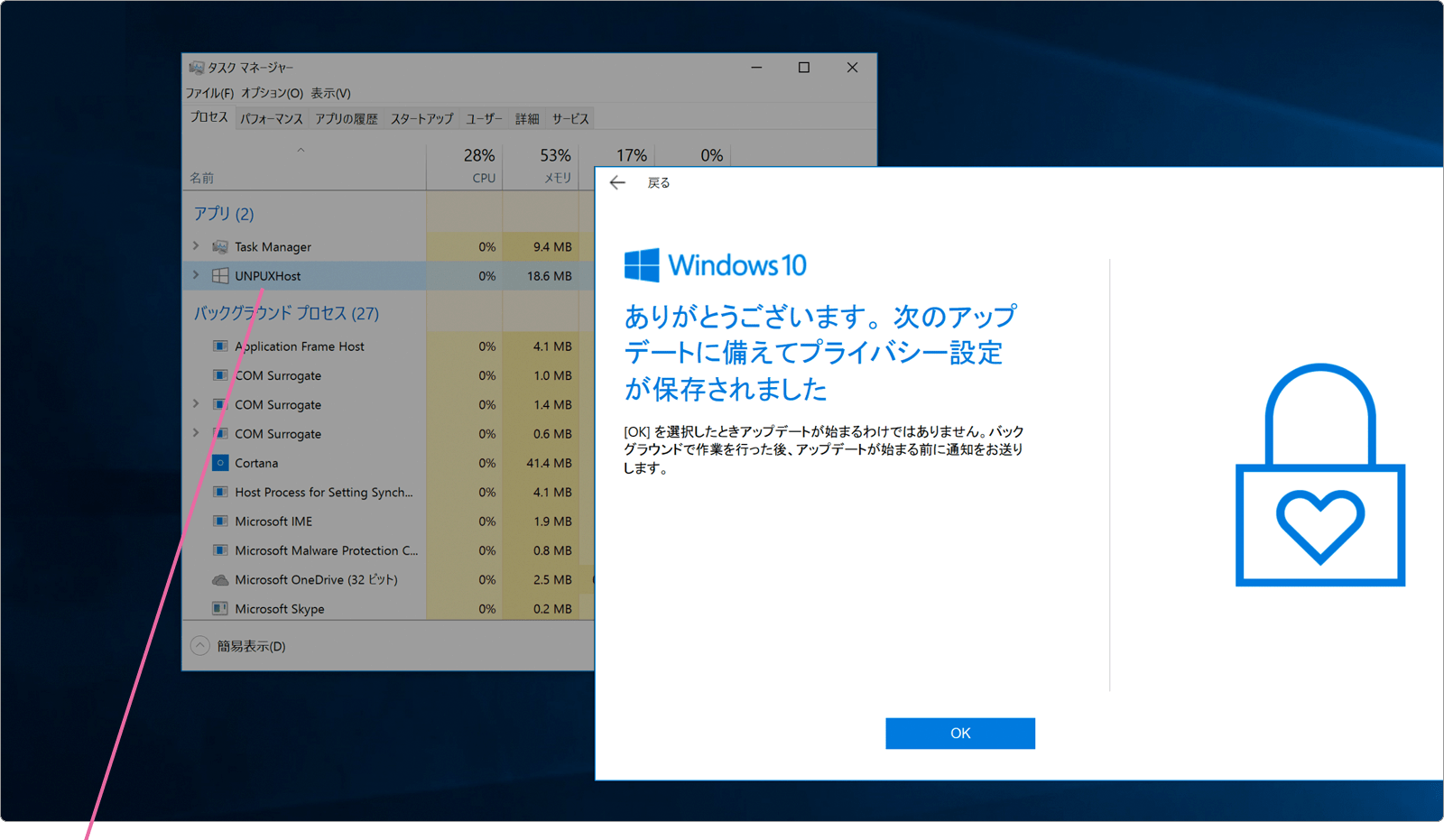Screen dimensions: 1444x840
Task: Click Task Manager's 9.4 MB memory value
Action: coord(552,246)
